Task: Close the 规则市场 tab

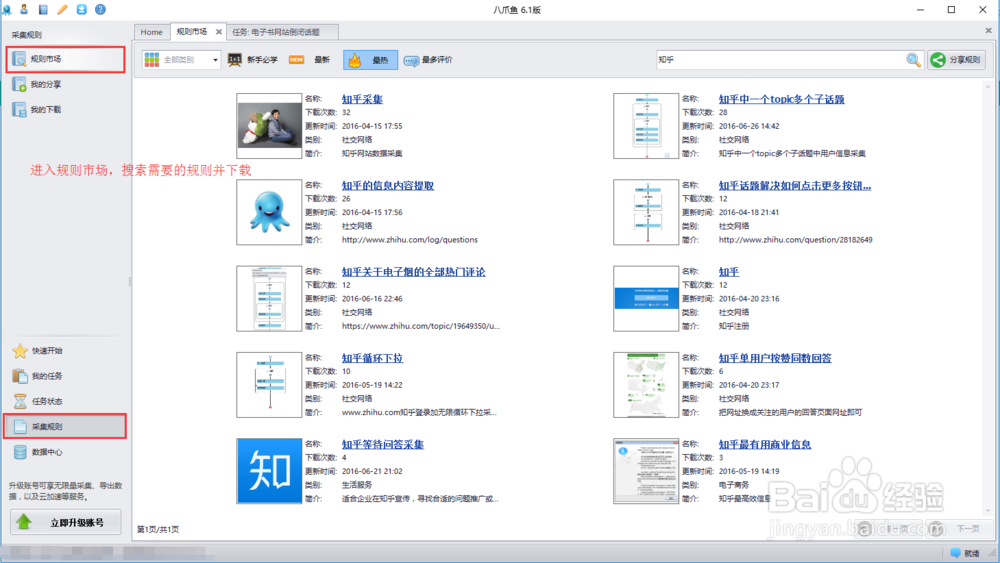Action: pos(219,32)
